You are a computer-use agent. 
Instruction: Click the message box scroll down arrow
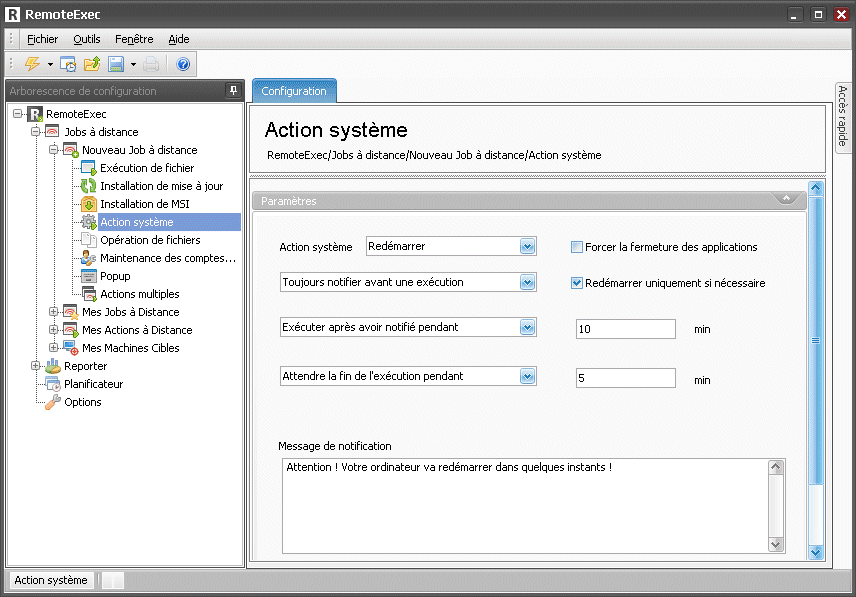coord(776,545)
